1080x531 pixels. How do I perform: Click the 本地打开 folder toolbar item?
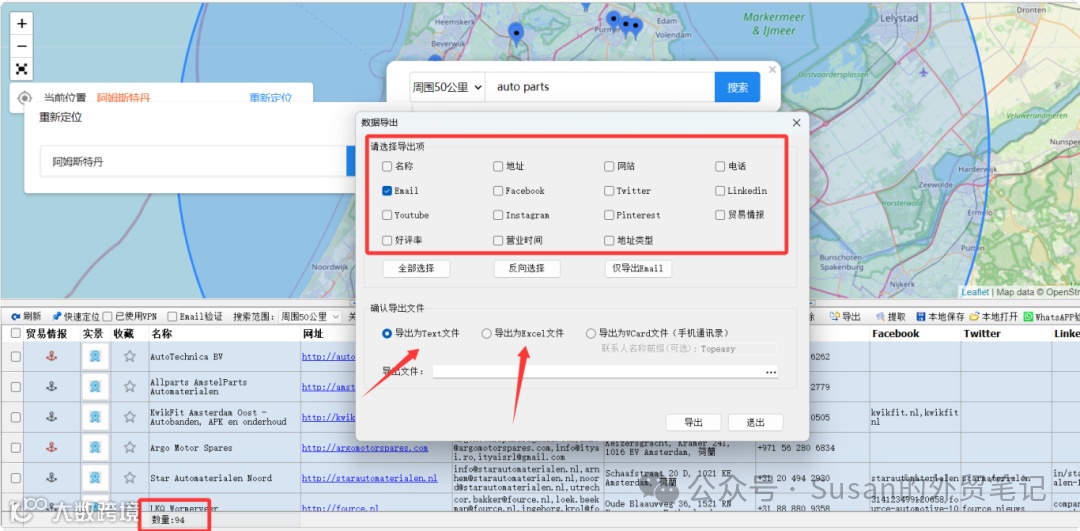[x=993, y=317]
